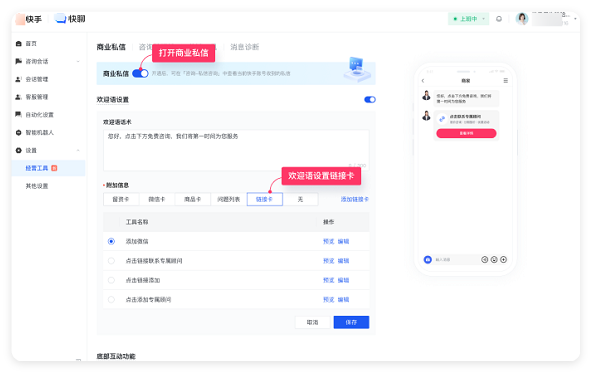Click the voice icon in preview input bar
This screenshot has width=591, height=372.
point(485,259)
